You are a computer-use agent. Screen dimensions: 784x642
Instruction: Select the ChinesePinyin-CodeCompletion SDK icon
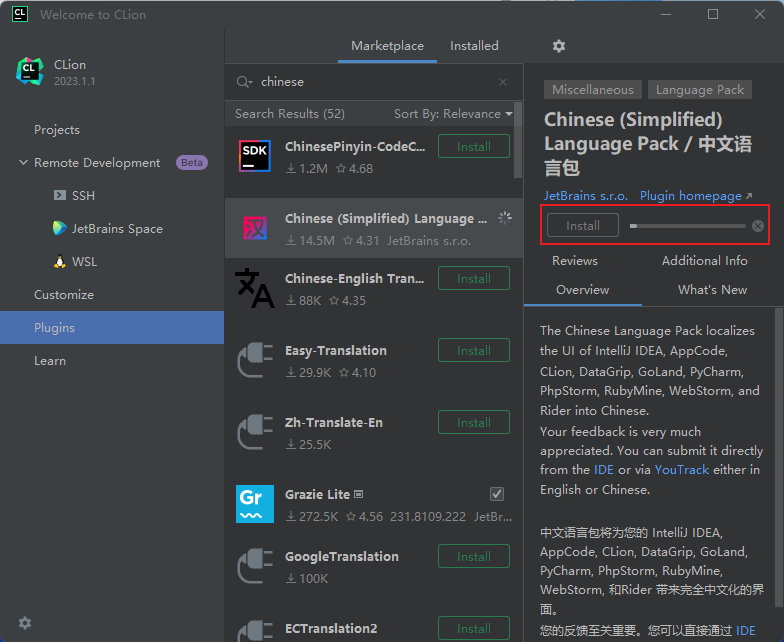tap(254, 156)
